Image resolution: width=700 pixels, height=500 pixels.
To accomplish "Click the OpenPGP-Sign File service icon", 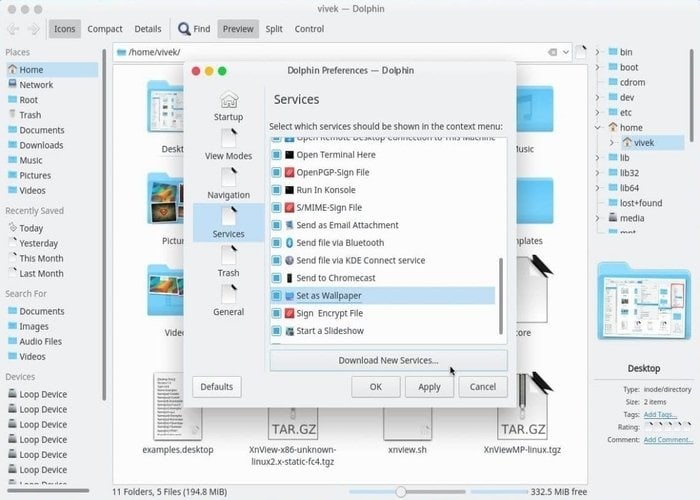I will 289,172.
